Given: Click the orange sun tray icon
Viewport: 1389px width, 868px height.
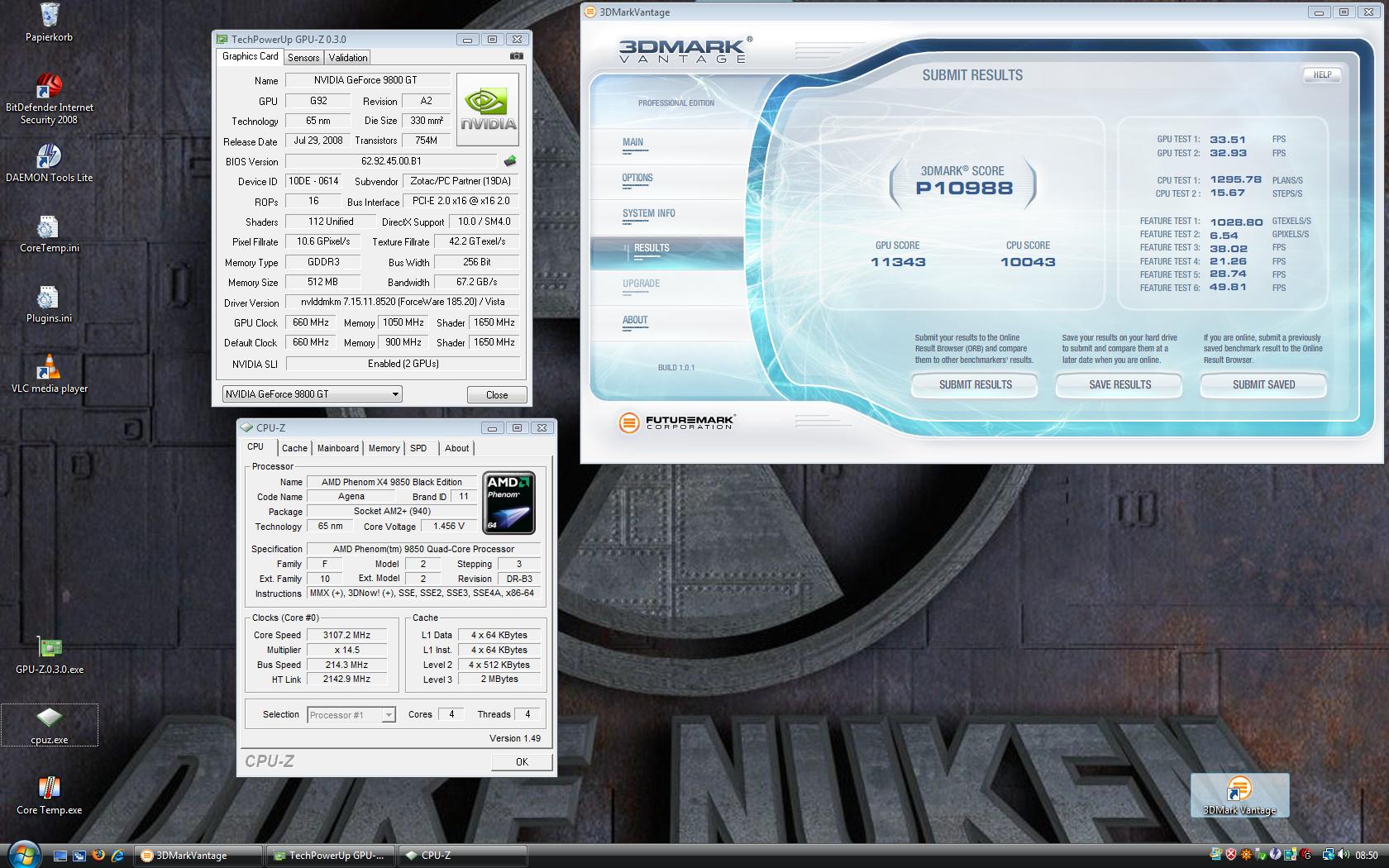Looking at the screenshot, I should coord(1246,854).
